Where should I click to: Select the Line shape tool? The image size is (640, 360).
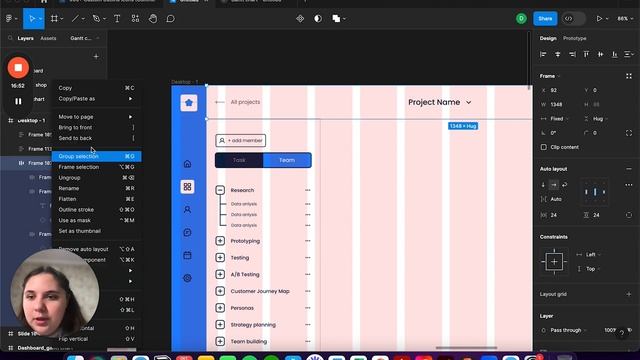point(75,19)
